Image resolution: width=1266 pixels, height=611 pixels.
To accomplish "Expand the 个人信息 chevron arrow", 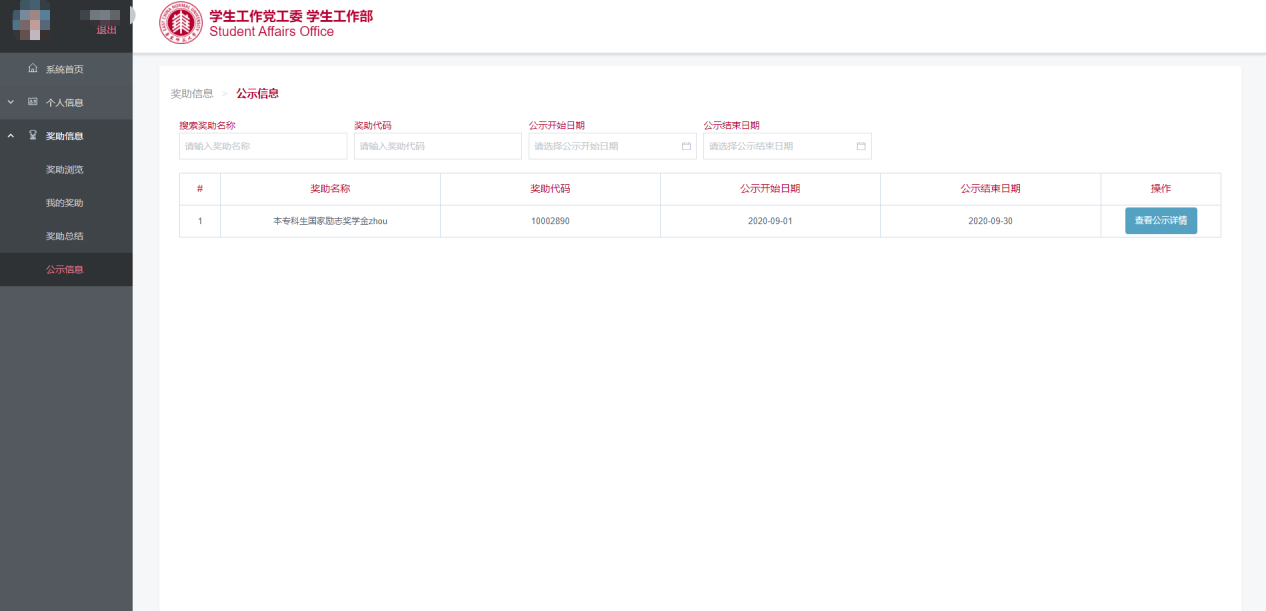I will tap(11, 102).
